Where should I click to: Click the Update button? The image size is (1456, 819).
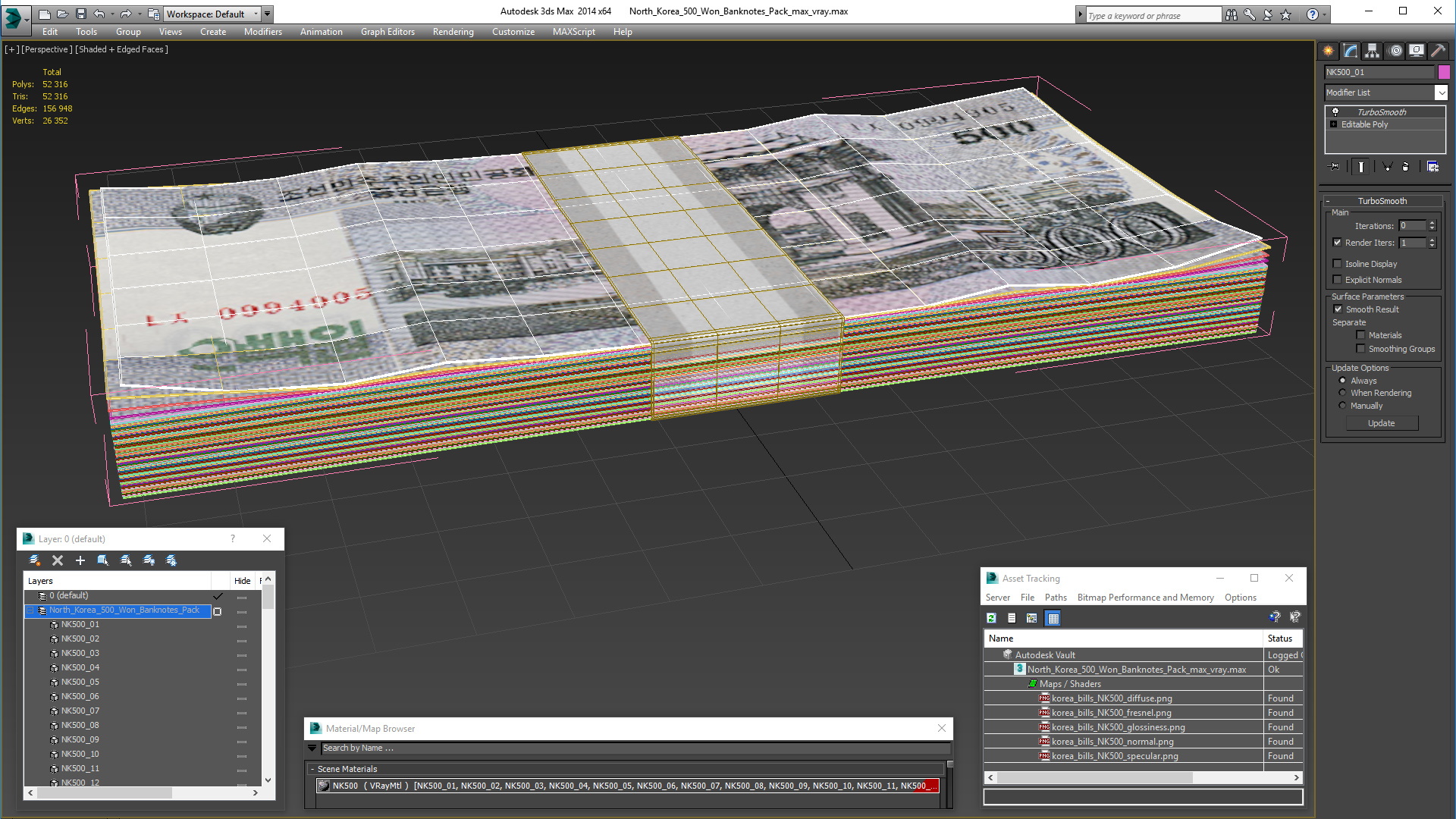tap(1381, 423)
